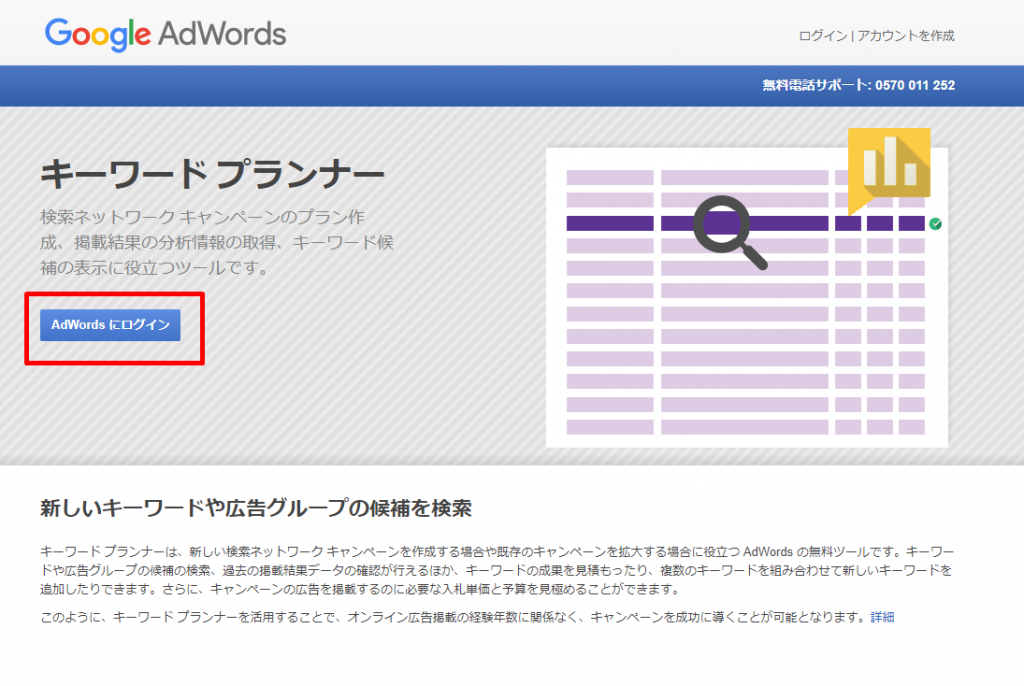Click the Google AdWords logo
This screenshot has height=686, width=1024.
click(165, 34)
